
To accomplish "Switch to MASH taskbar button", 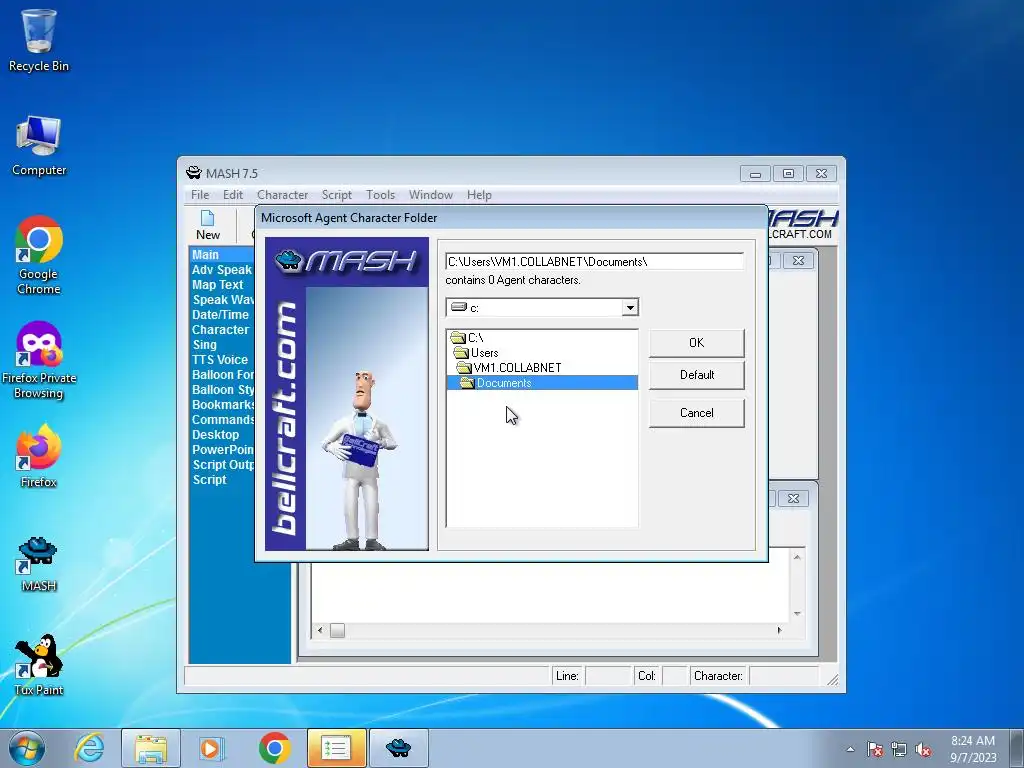I will pyautogui.click(x=398, y=748).
